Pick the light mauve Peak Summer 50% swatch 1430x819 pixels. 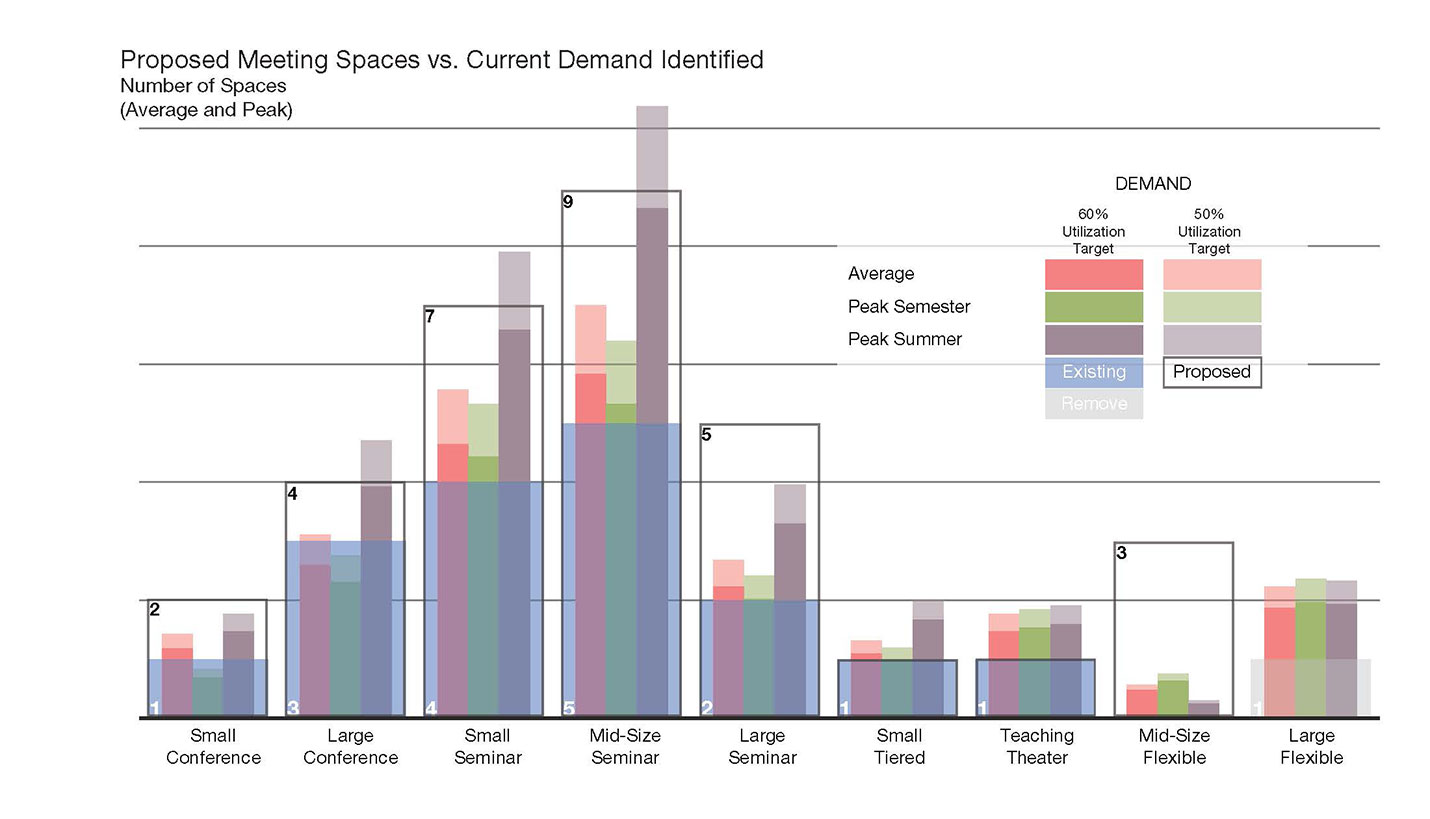1212,340
